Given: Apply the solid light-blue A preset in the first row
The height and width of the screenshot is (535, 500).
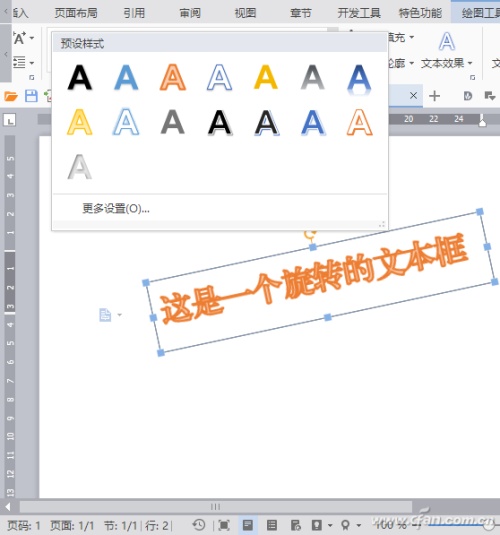Looking at the screenshot, I should [x=126, y=77].
